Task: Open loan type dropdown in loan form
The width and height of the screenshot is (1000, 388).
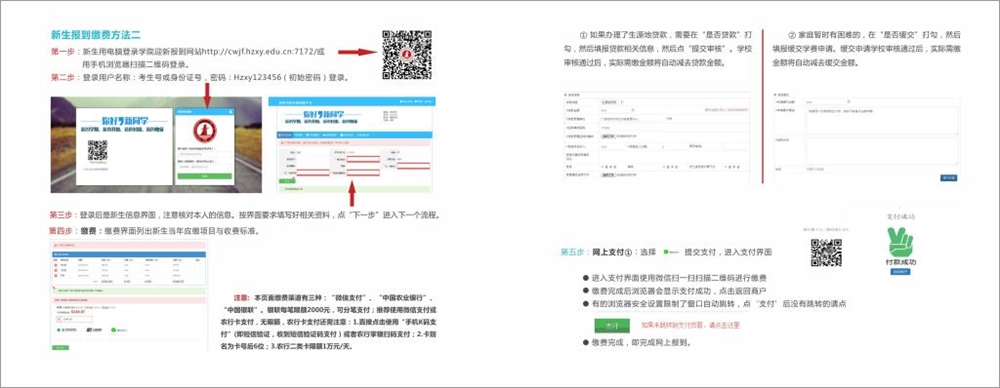Action: tap(612, 102)
